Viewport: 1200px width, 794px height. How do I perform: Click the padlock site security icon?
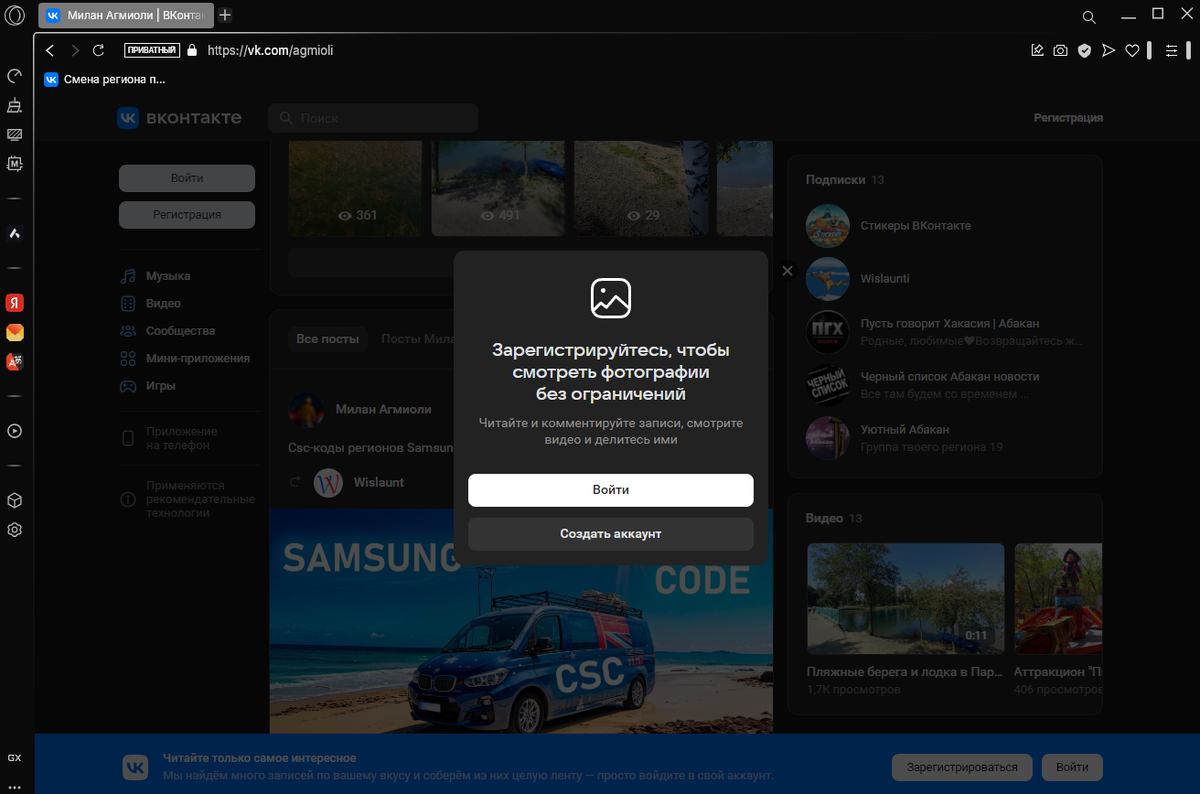(192, 50)
